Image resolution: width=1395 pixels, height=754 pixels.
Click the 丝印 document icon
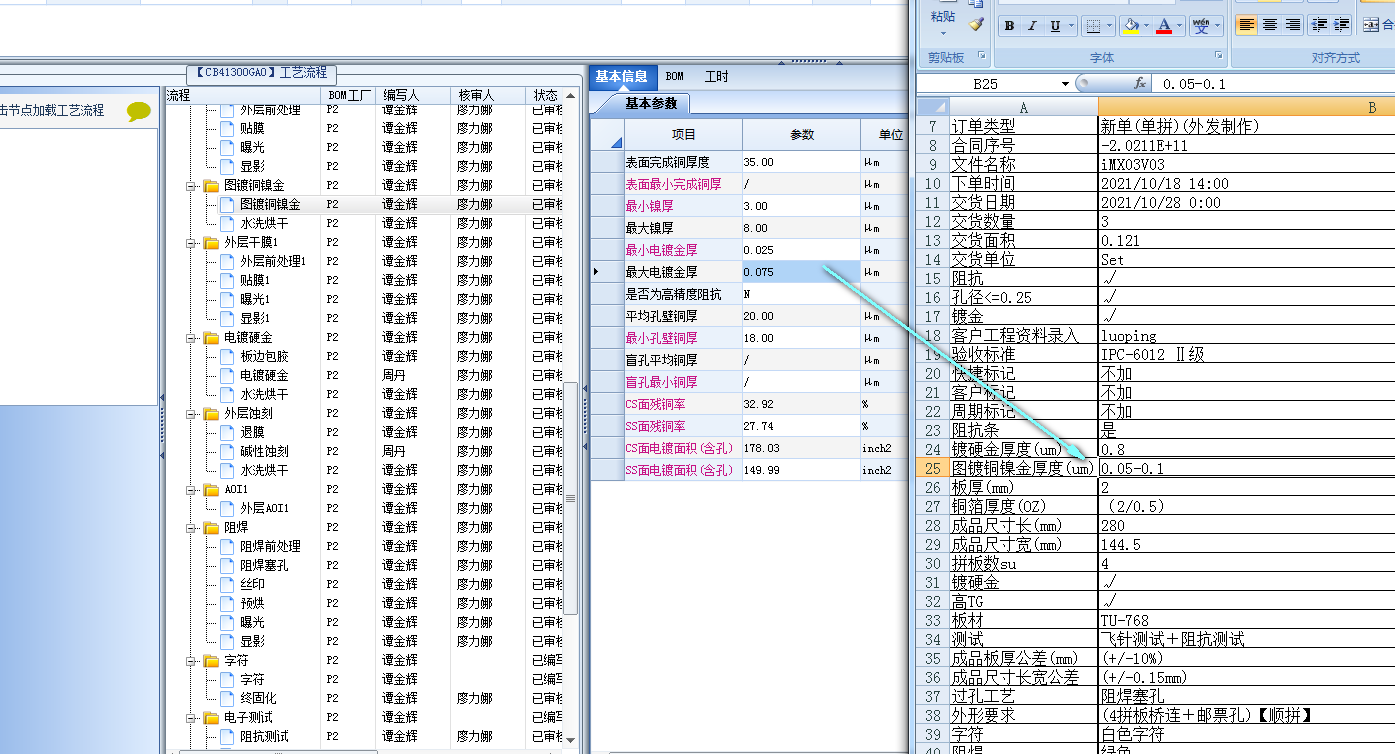click(227, 584)
